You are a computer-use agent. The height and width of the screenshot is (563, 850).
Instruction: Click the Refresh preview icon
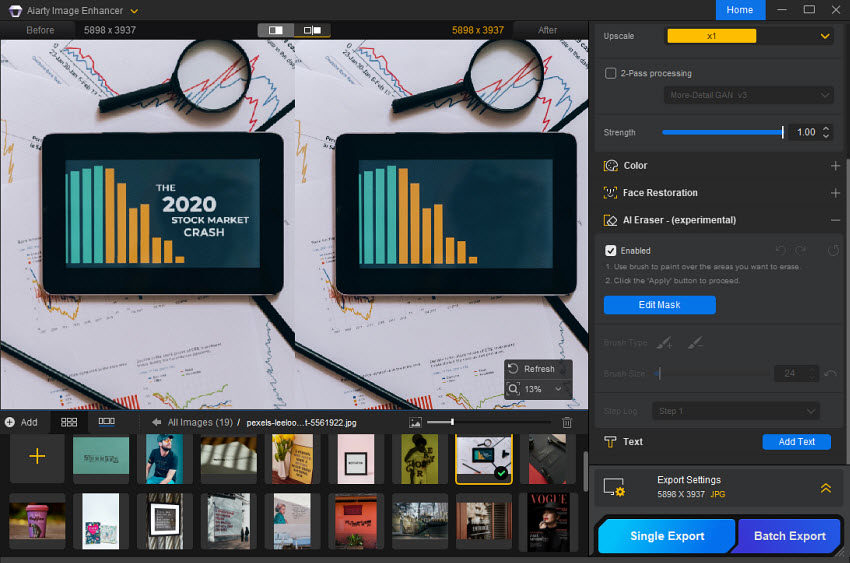tap(514, 369)
